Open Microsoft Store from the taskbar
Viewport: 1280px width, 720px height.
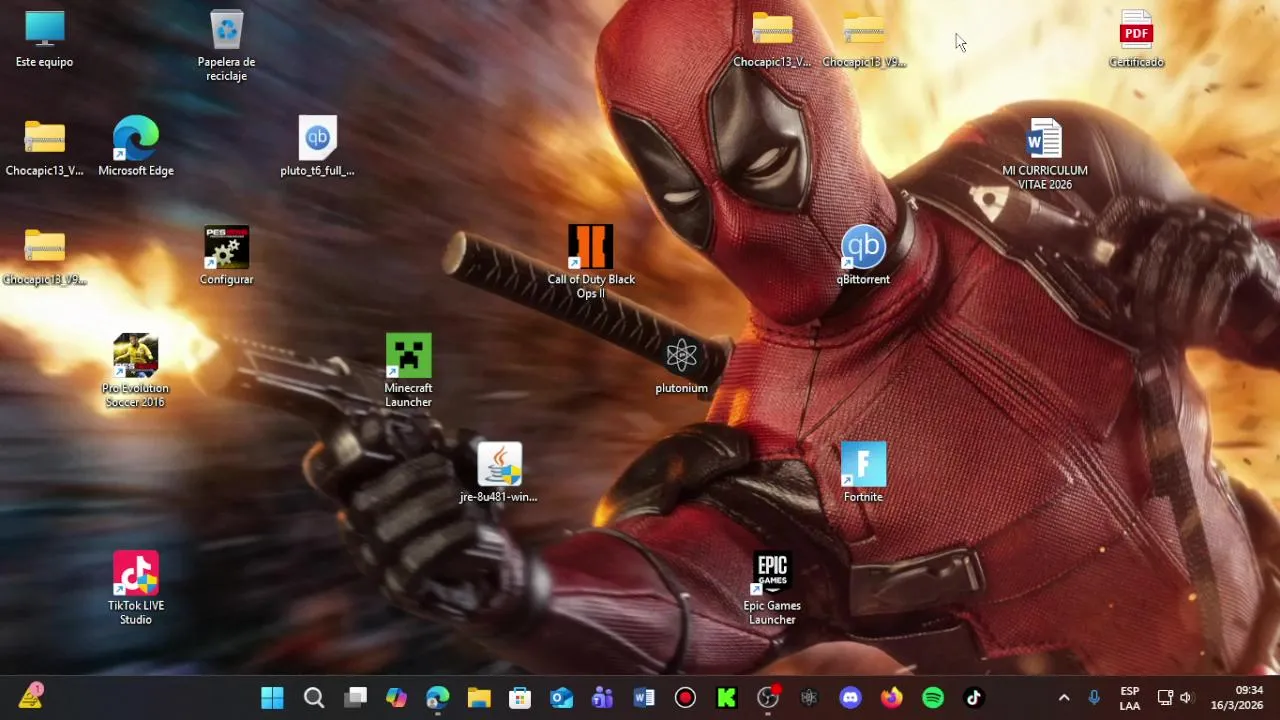pos(520,698)
